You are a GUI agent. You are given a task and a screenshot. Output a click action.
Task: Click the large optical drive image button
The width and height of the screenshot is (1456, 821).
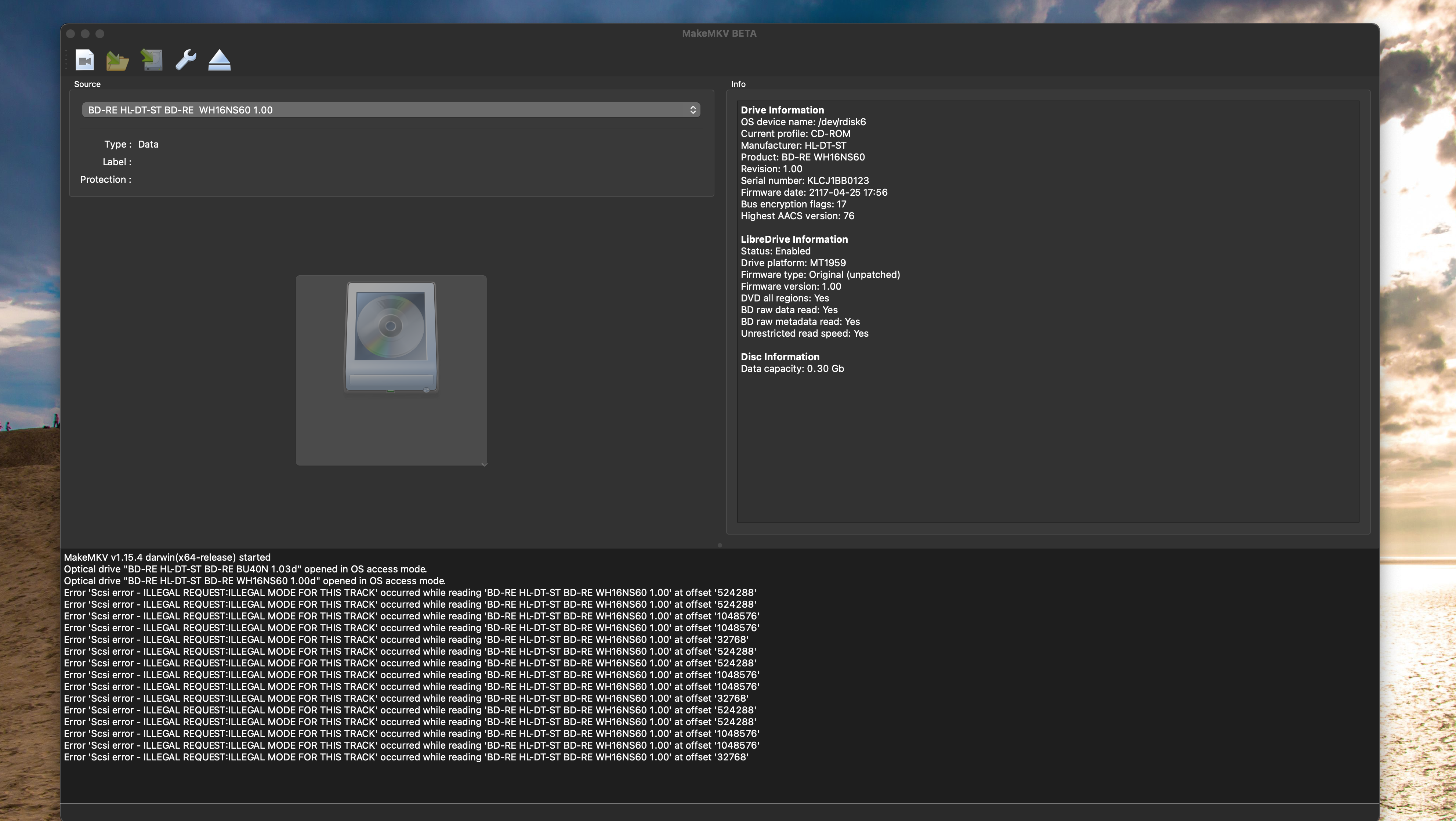tap(391, 370)
